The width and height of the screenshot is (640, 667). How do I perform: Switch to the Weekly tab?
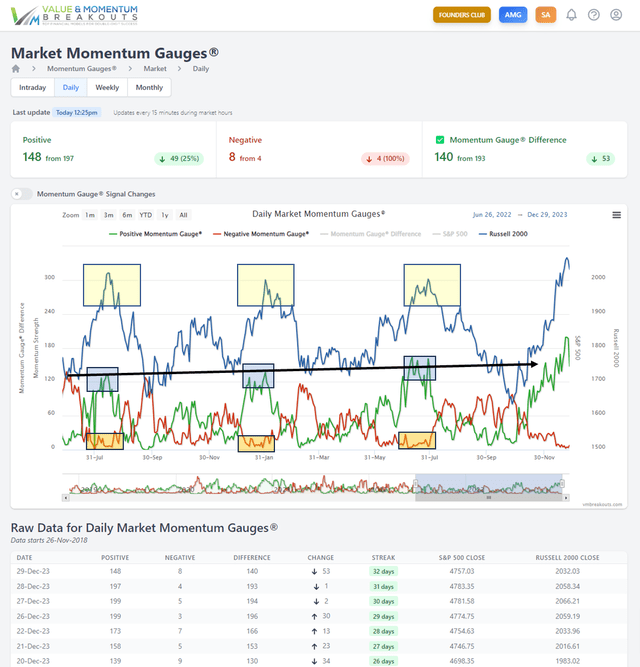107,87
